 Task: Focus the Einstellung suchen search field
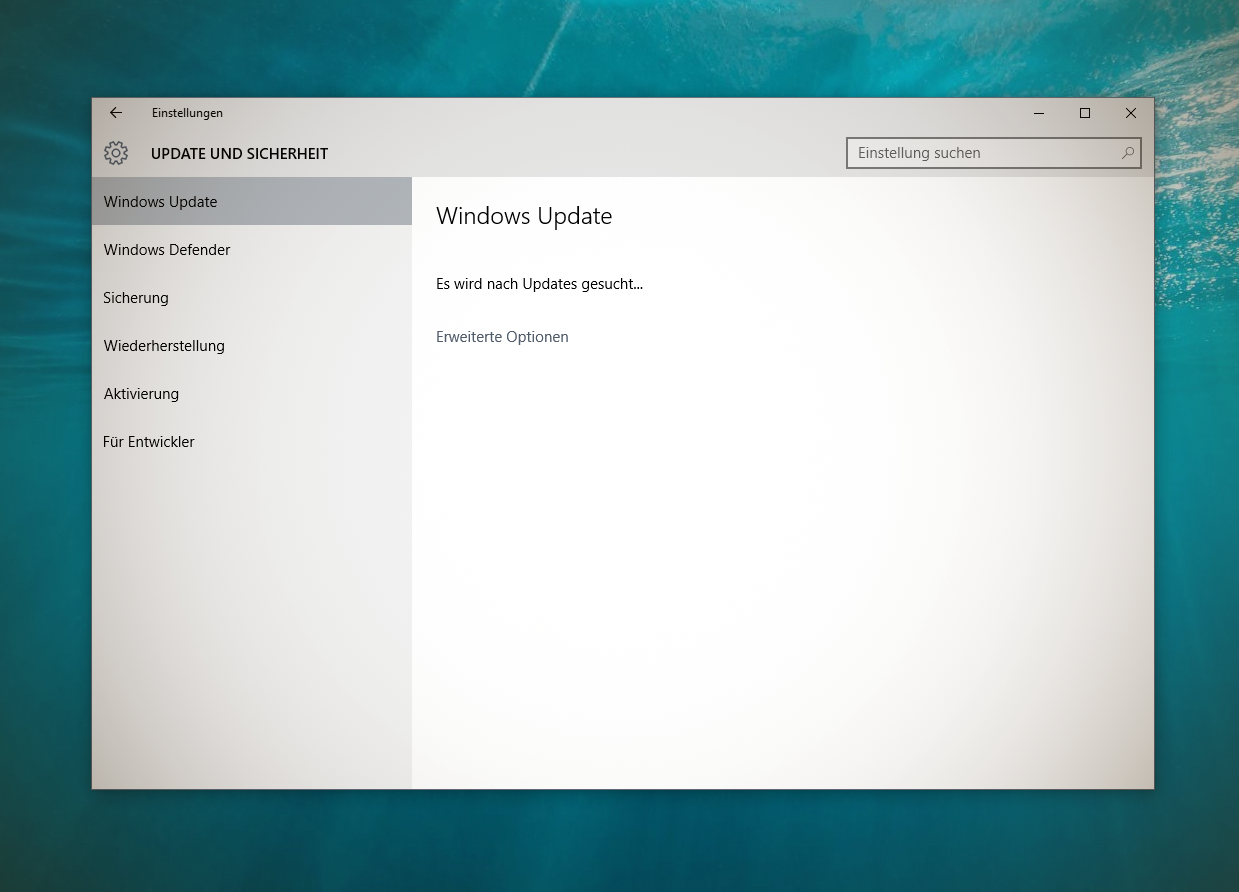[993, 153]
